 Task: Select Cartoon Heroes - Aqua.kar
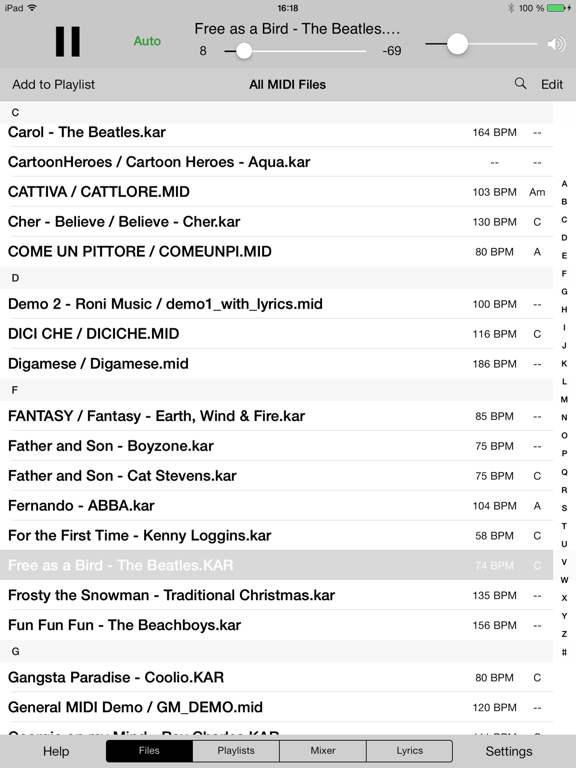coord(277,162)
